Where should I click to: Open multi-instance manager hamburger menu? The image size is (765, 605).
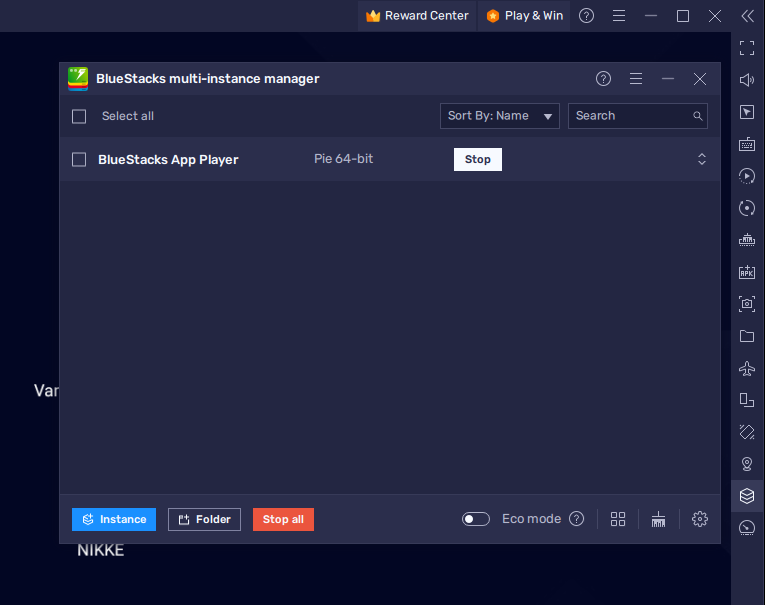[636, 79]
